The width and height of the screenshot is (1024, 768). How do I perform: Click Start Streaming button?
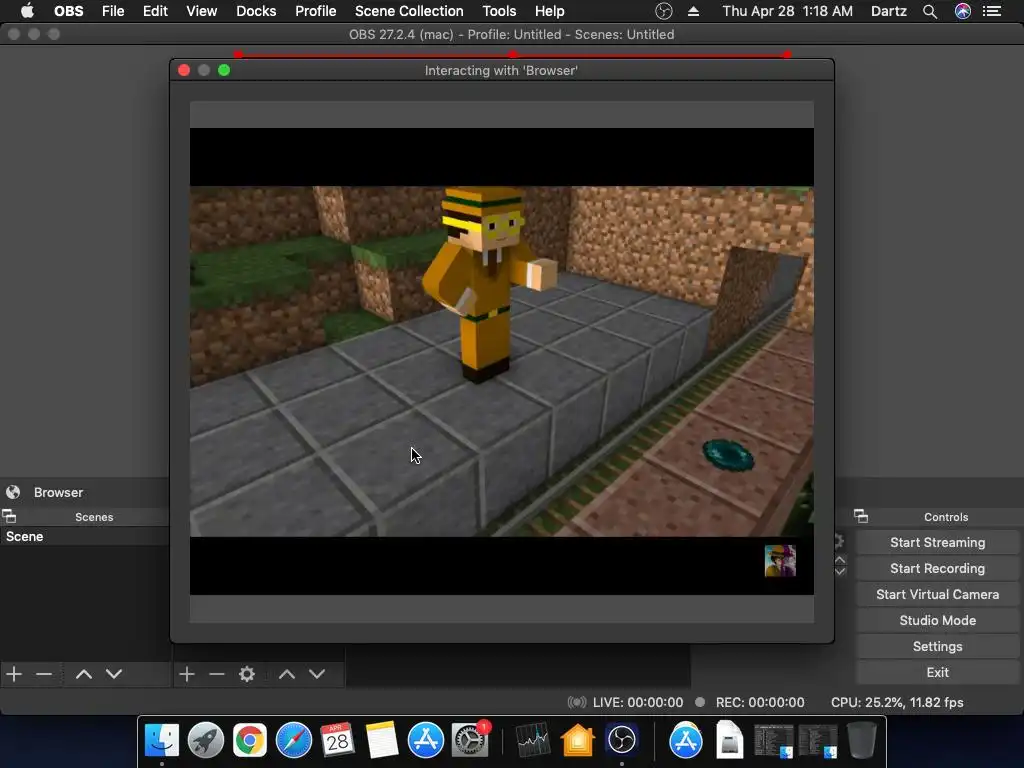point(937,543)
